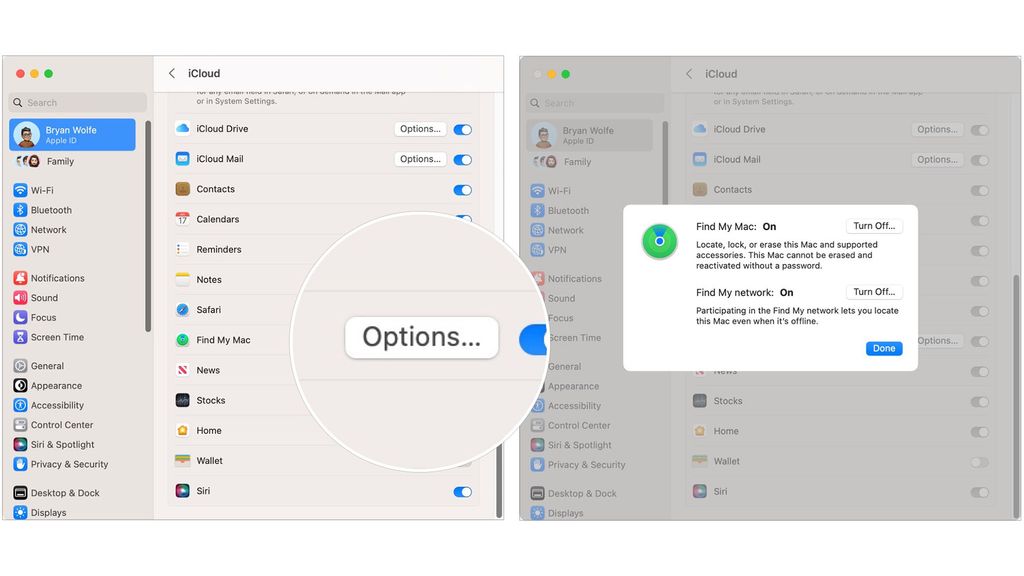The height and width of the screenshot is (576, 1024).
Task: Click the Wallet app icon
Action: coord(183,461)
